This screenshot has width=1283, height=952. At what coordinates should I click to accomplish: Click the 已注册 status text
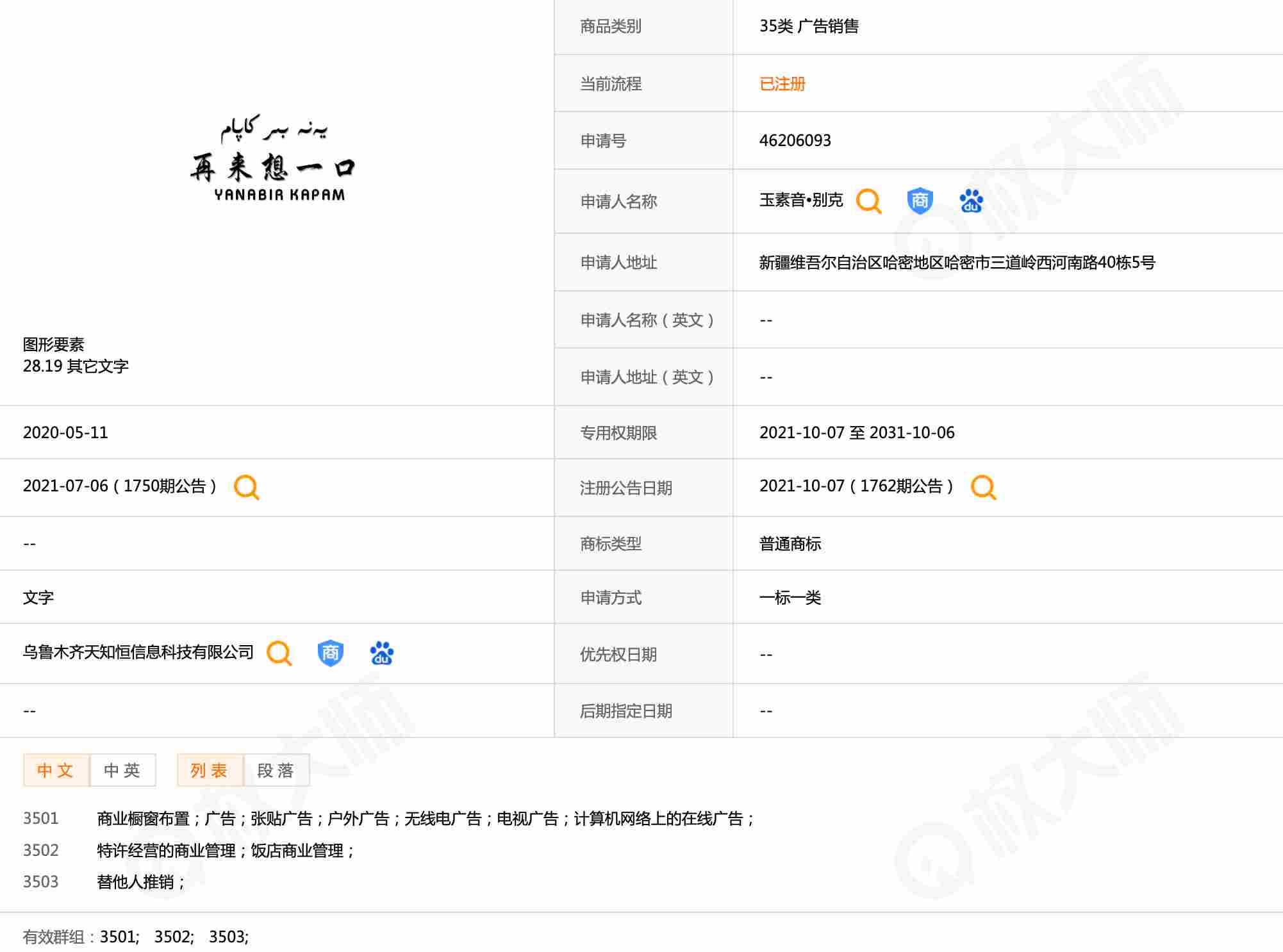[782, 84]
